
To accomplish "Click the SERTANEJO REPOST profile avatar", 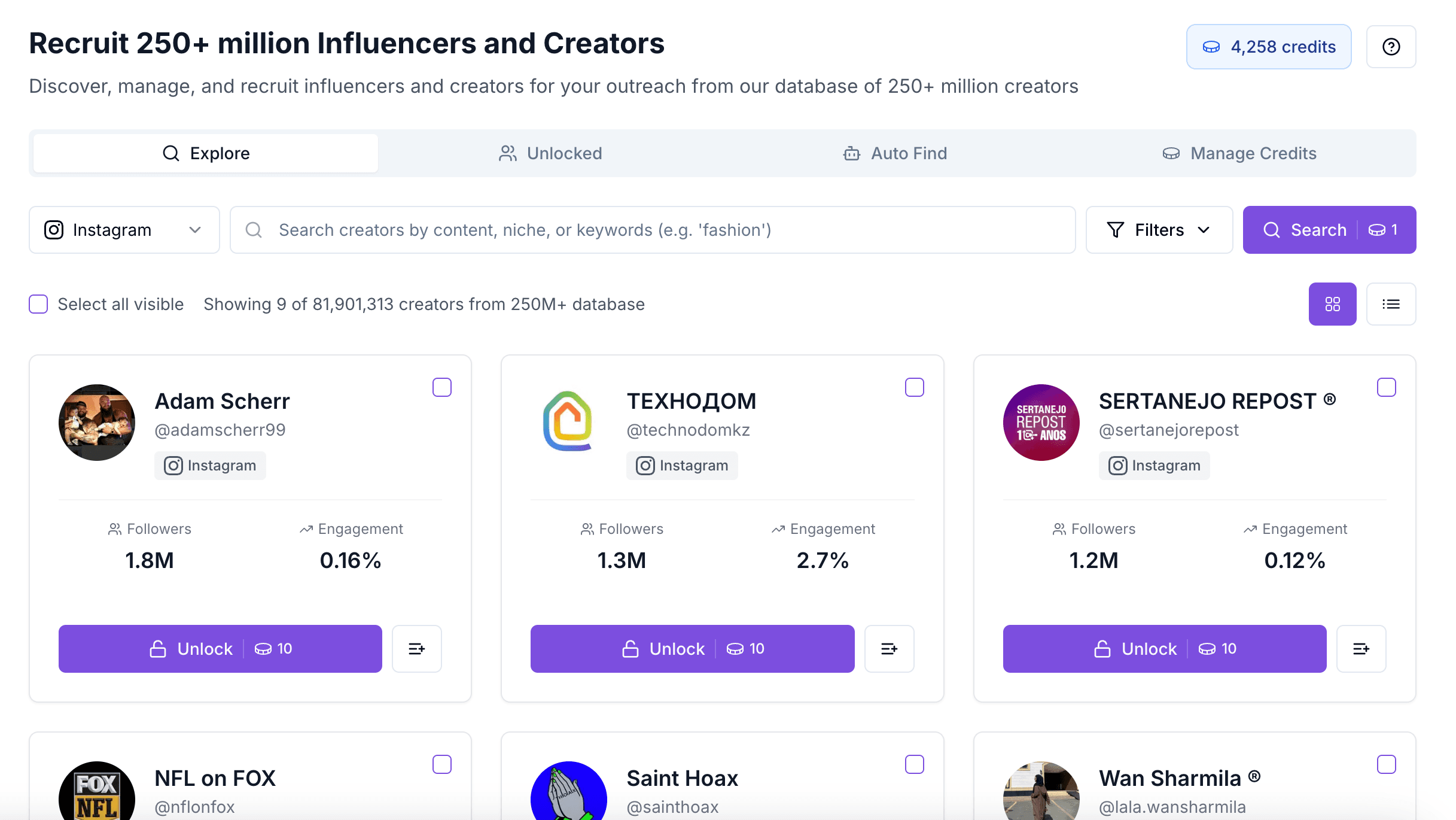I will tap(1041, 423).
